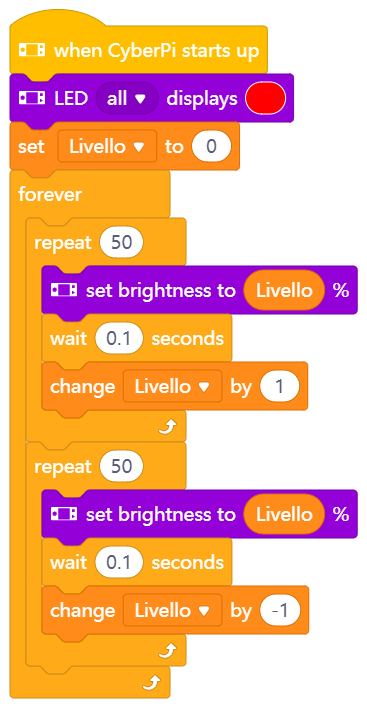
Task: Click the CyberPi icon on the LED displays block
Action: [32, 98]
